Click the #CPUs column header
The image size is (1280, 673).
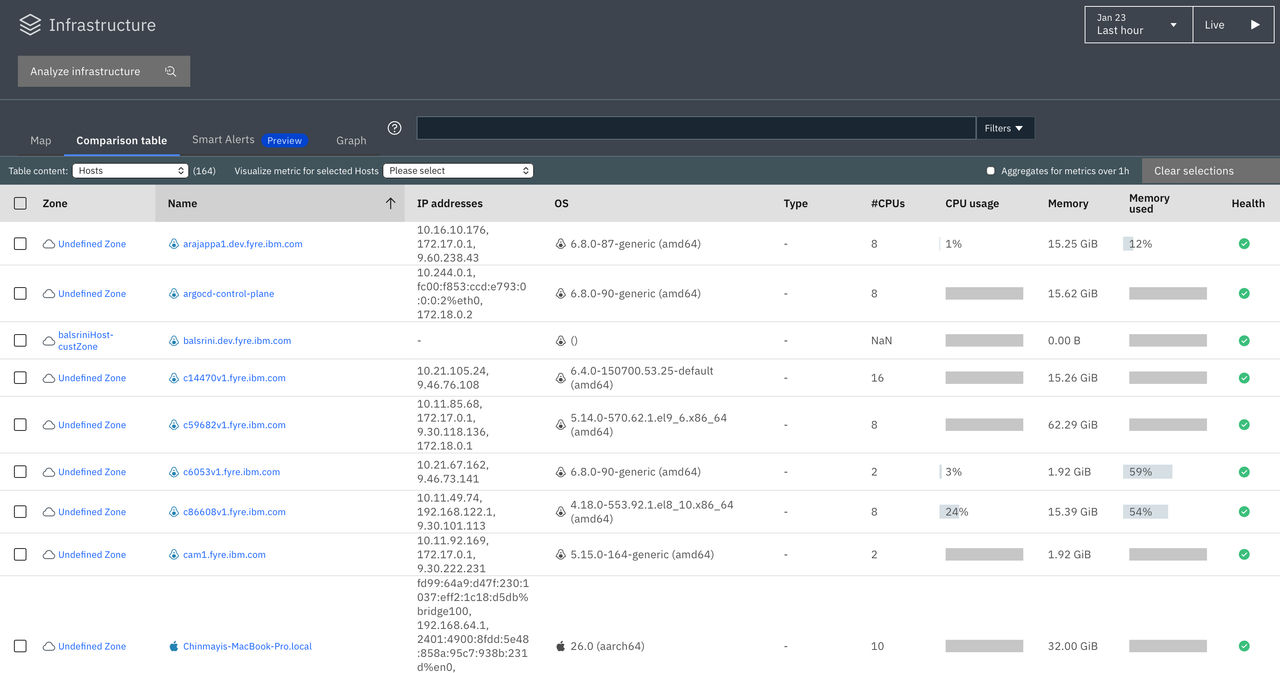click(888, 203)
